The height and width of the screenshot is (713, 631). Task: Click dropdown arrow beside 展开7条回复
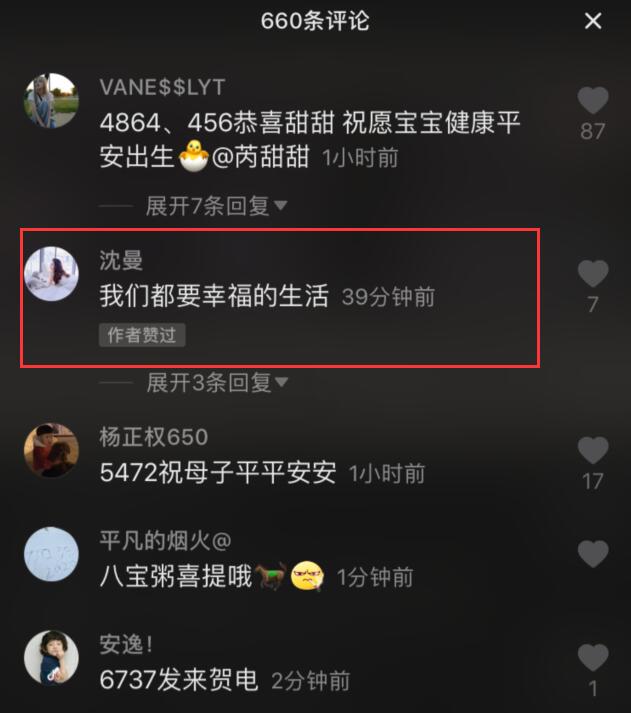(280, 206)
